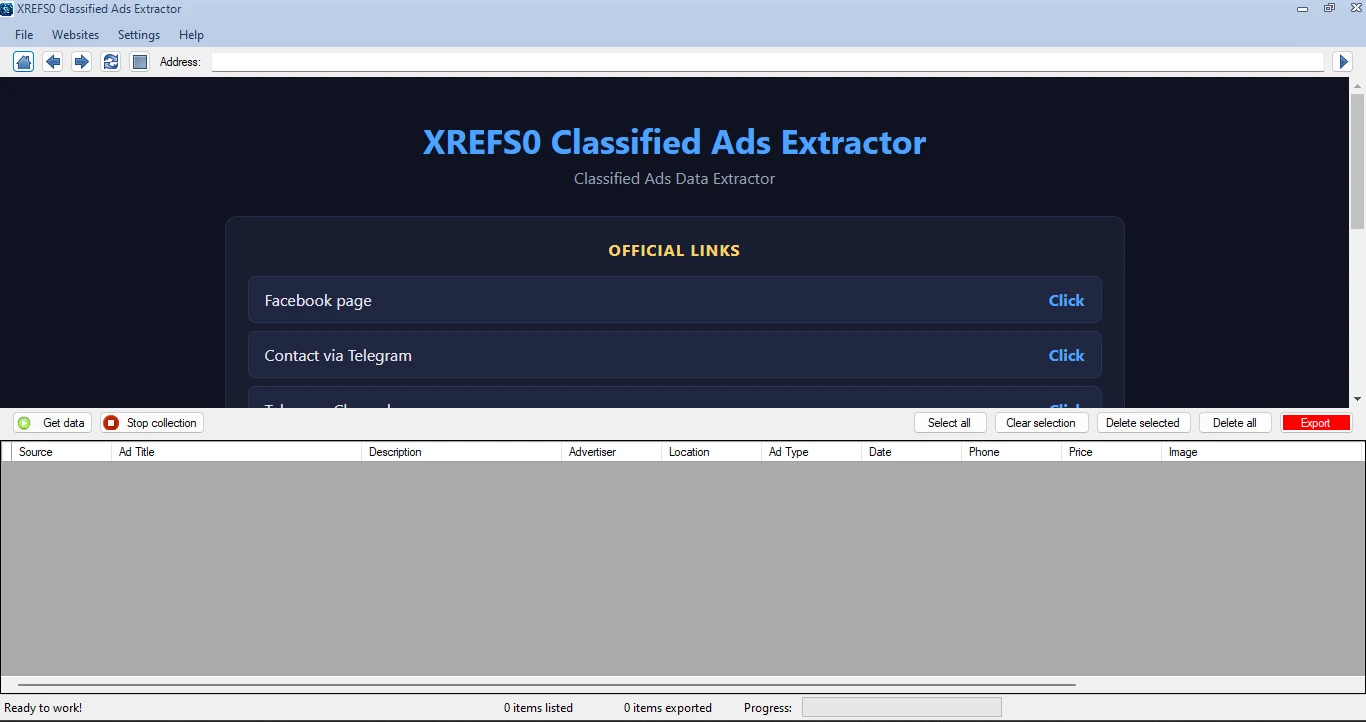The height and width of the screenshot is (722, 1366).
Task: Click the "Contact via Telegram" row label
Action: click(x=338, y=356)
